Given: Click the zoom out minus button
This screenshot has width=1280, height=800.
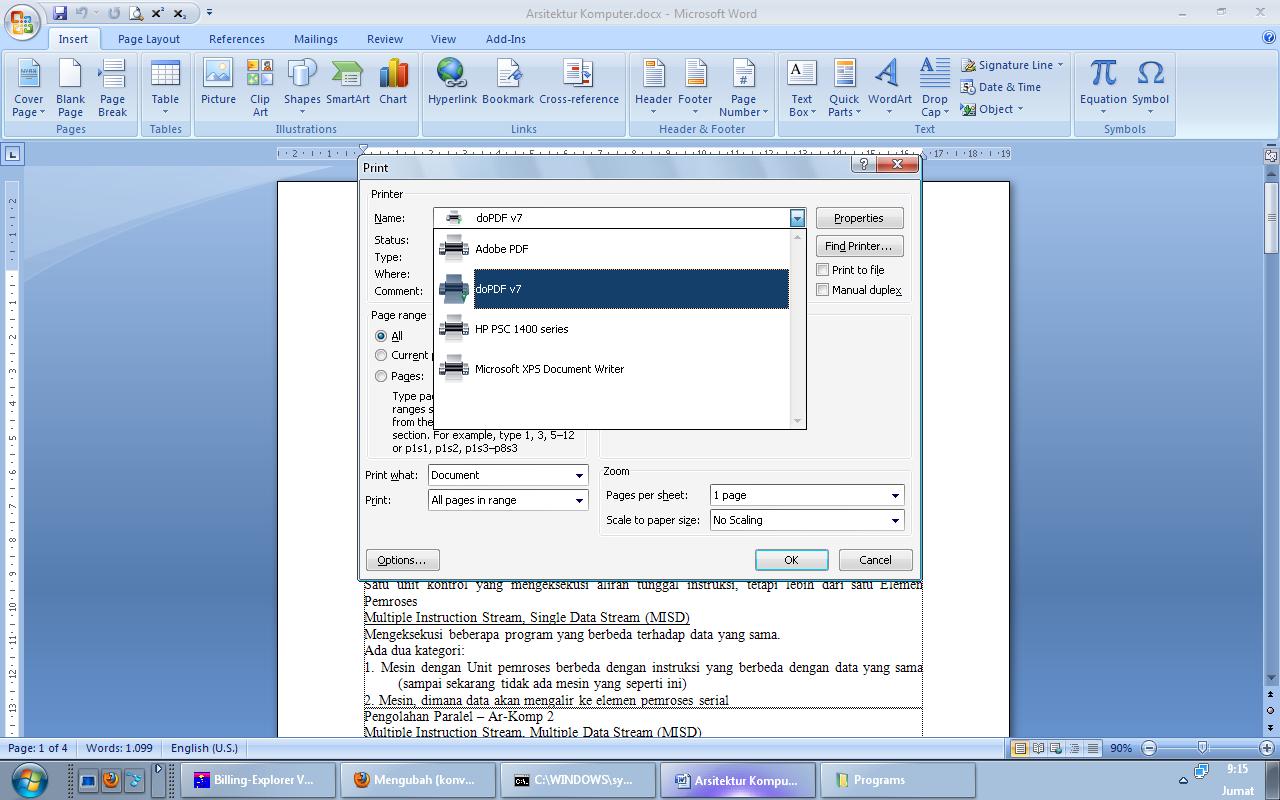Looking at the screenshot, I should tap(1149, 748).
